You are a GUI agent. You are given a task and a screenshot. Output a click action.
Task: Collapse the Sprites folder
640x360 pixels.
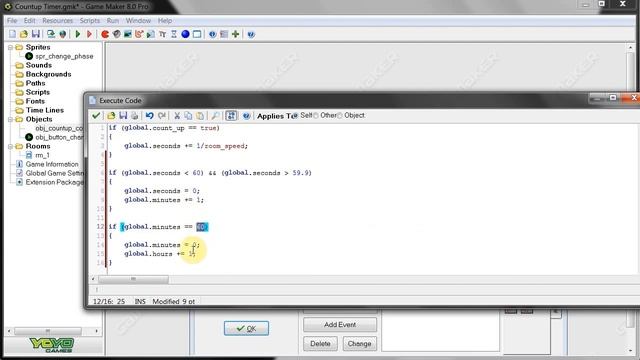pos(11,47)
